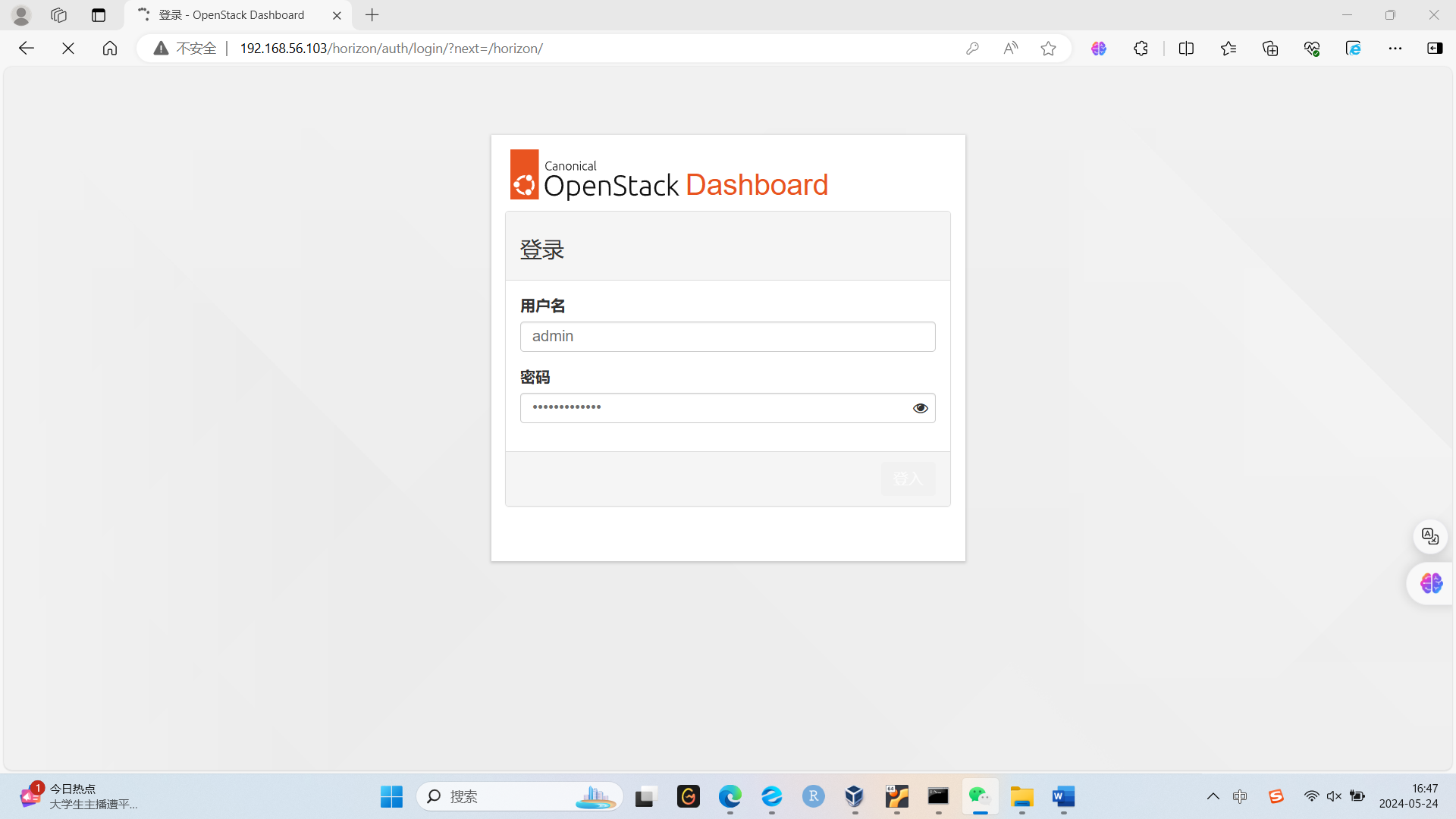This screenshot has width=1456, height=819.
Task: Open Word on taskbar
Action: (x=1064, y=796)
